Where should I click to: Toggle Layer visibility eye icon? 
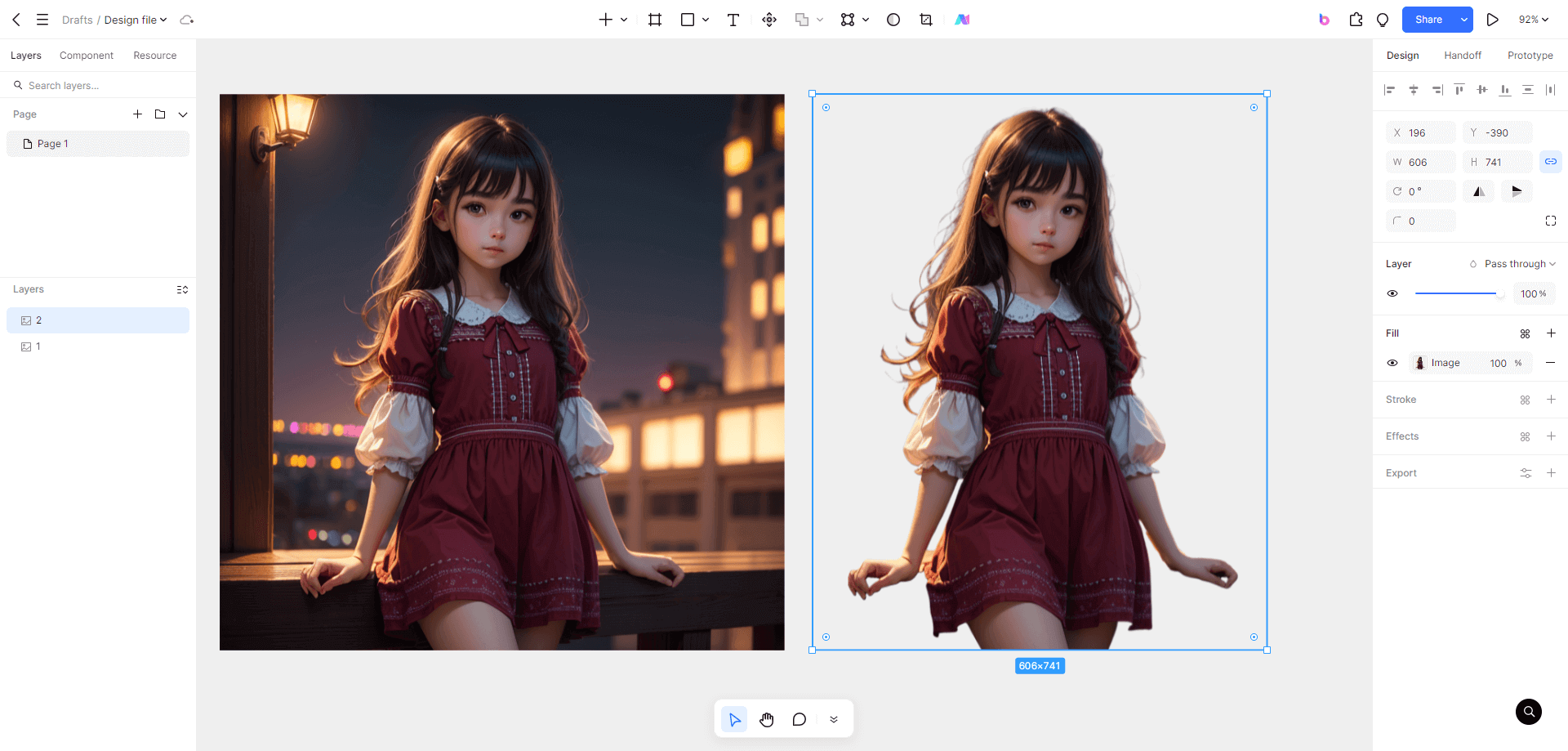tap(1392, 293)
